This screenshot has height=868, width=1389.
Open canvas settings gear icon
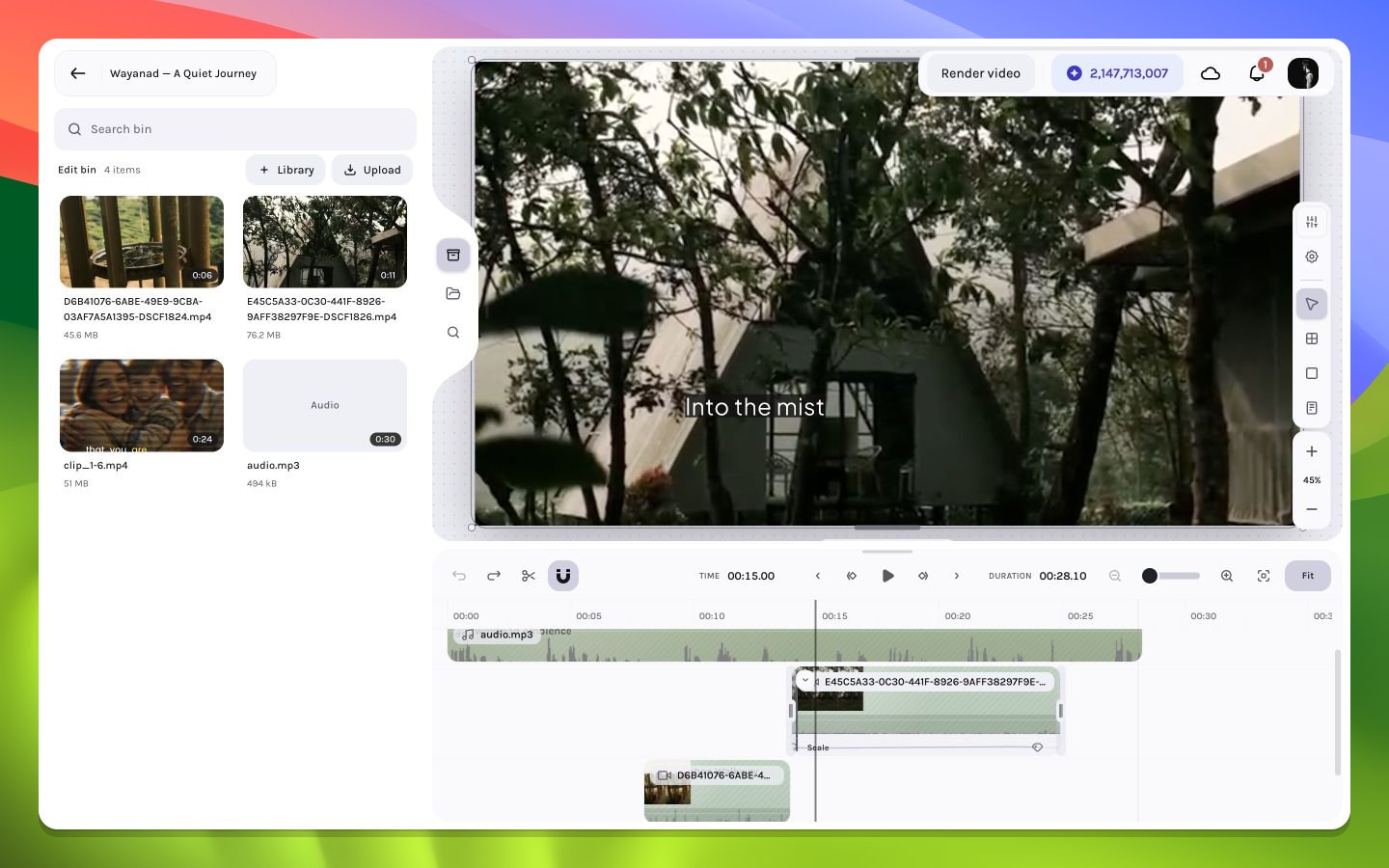pyautogui.click(x=1312, y=257)
